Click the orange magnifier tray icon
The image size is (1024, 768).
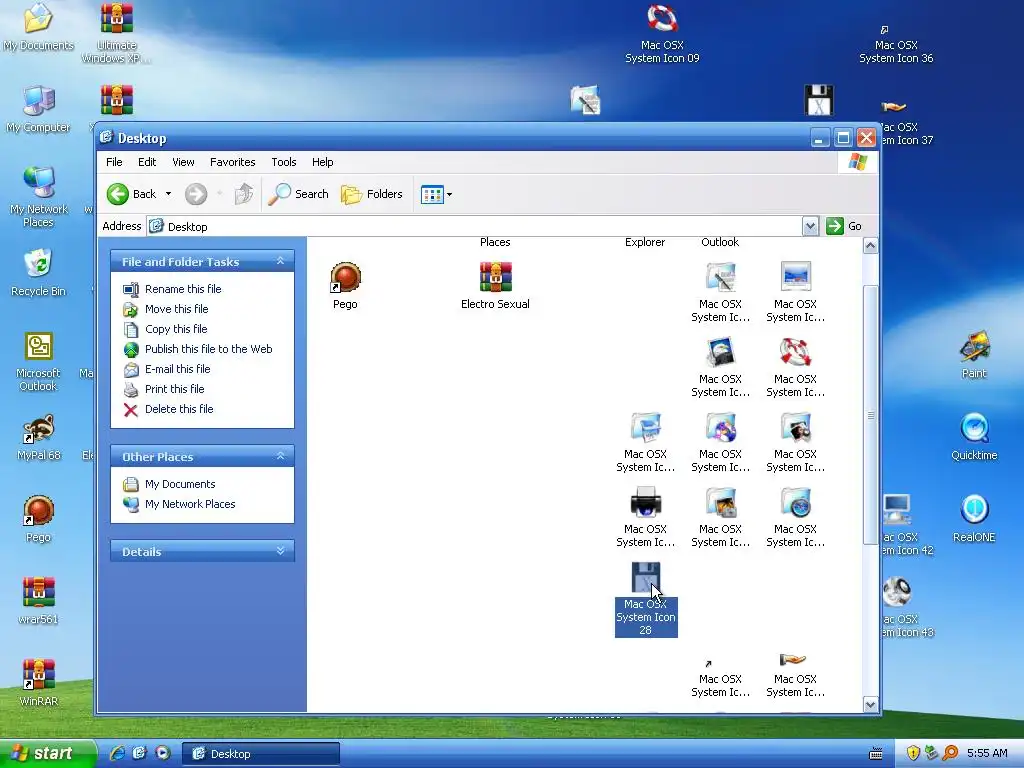click(x=950, y=753)
